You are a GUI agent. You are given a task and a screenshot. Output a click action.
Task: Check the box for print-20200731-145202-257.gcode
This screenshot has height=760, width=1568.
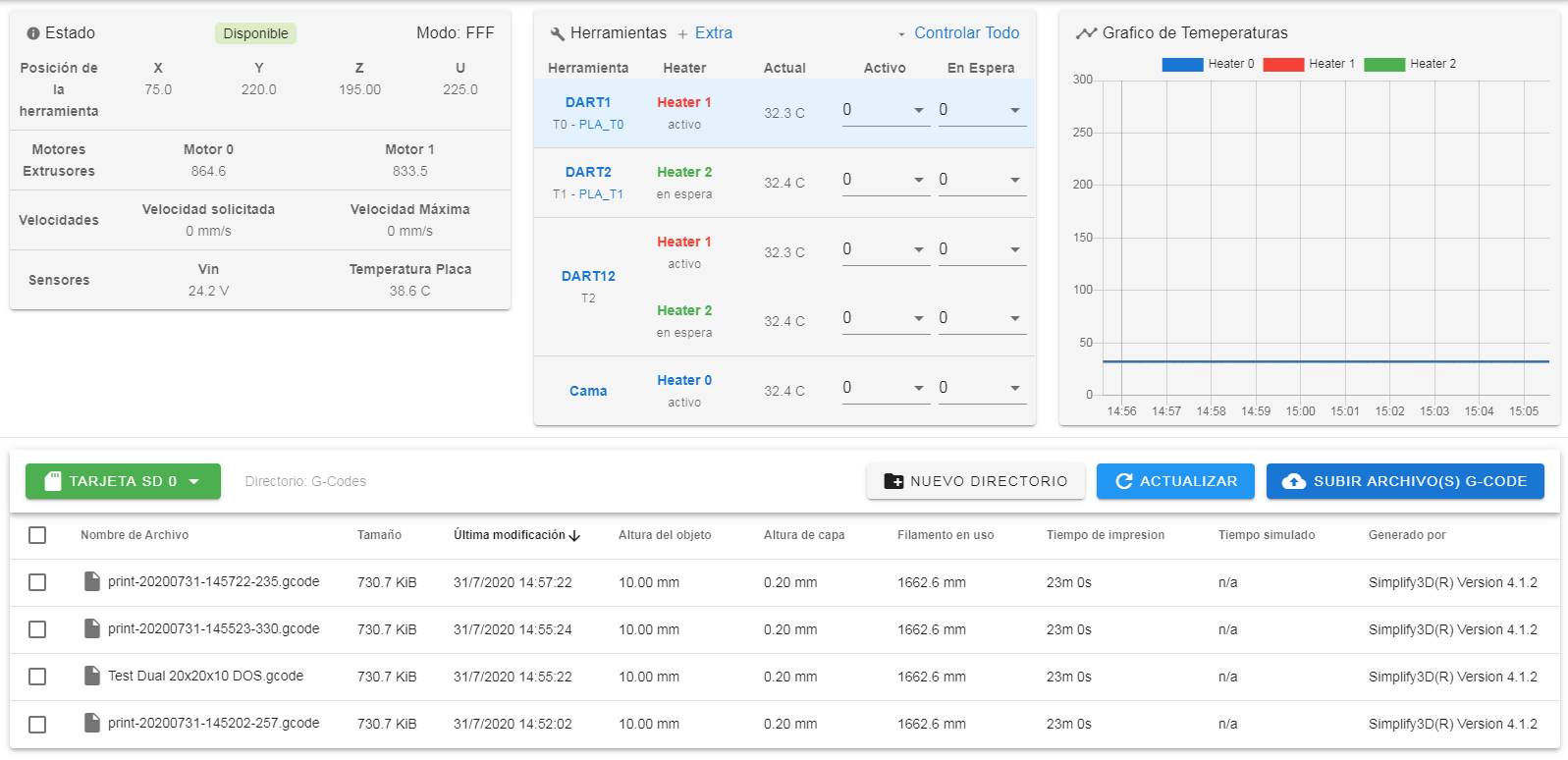click(x=37, y=724)
